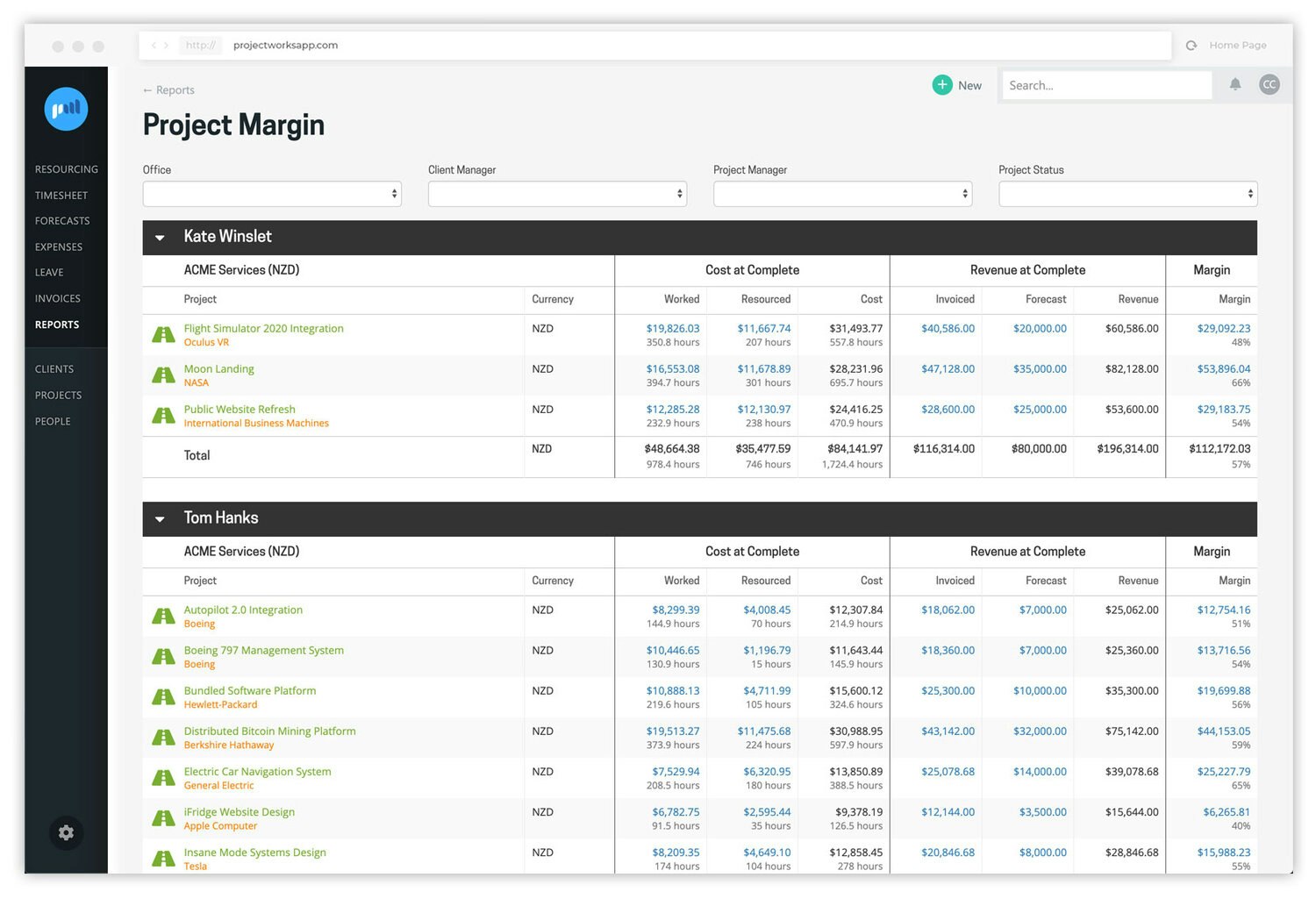Open iFridge Website Design project
This screenshot has width=1316, height=899.
tap(239, 812)
